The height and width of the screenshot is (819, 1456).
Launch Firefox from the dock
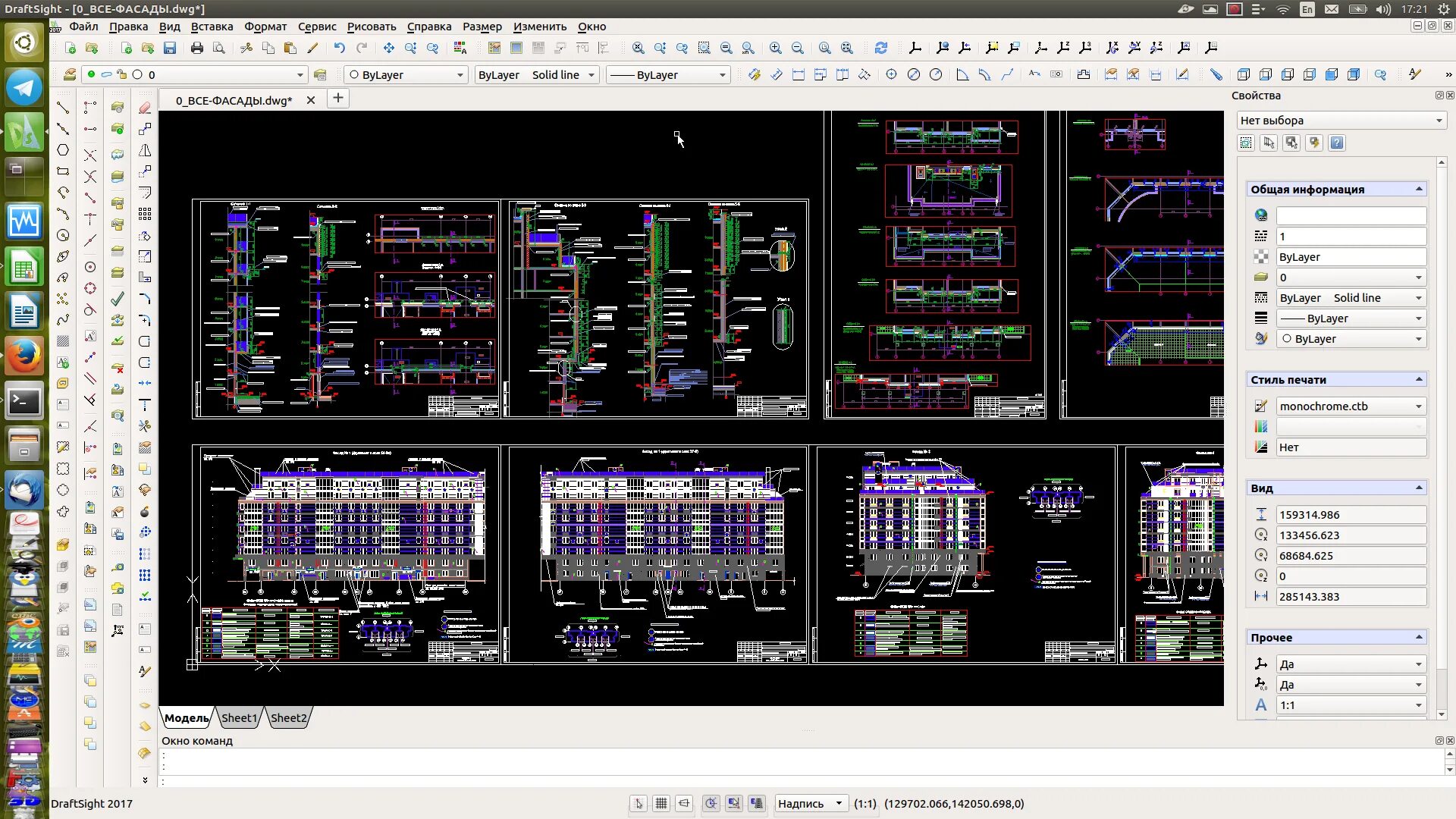click(x=24, y=354)
